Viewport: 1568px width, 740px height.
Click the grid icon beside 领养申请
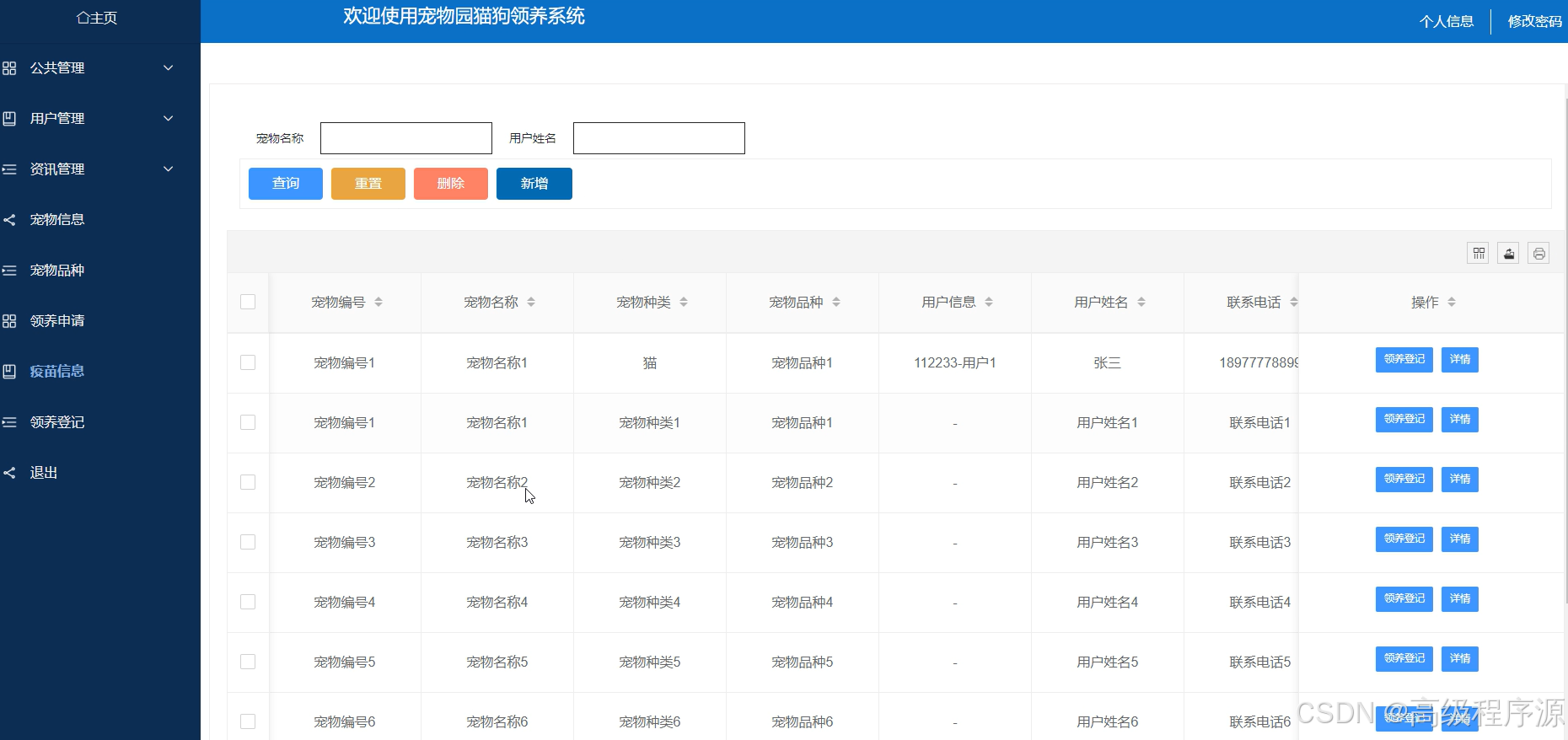tap(9, 321)
